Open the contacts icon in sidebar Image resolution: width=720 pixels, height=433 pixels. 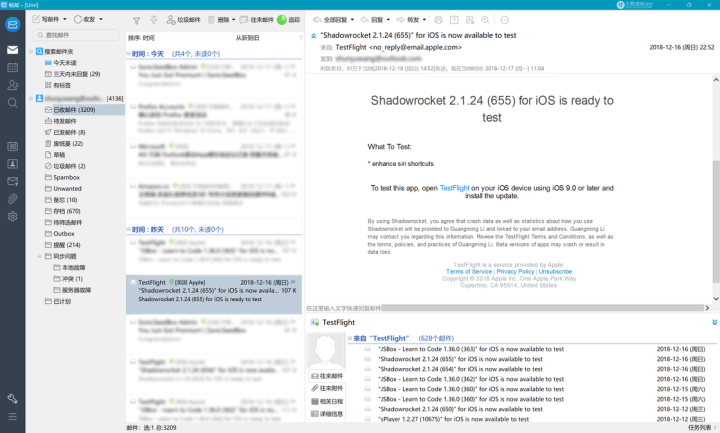pos(12,85)
